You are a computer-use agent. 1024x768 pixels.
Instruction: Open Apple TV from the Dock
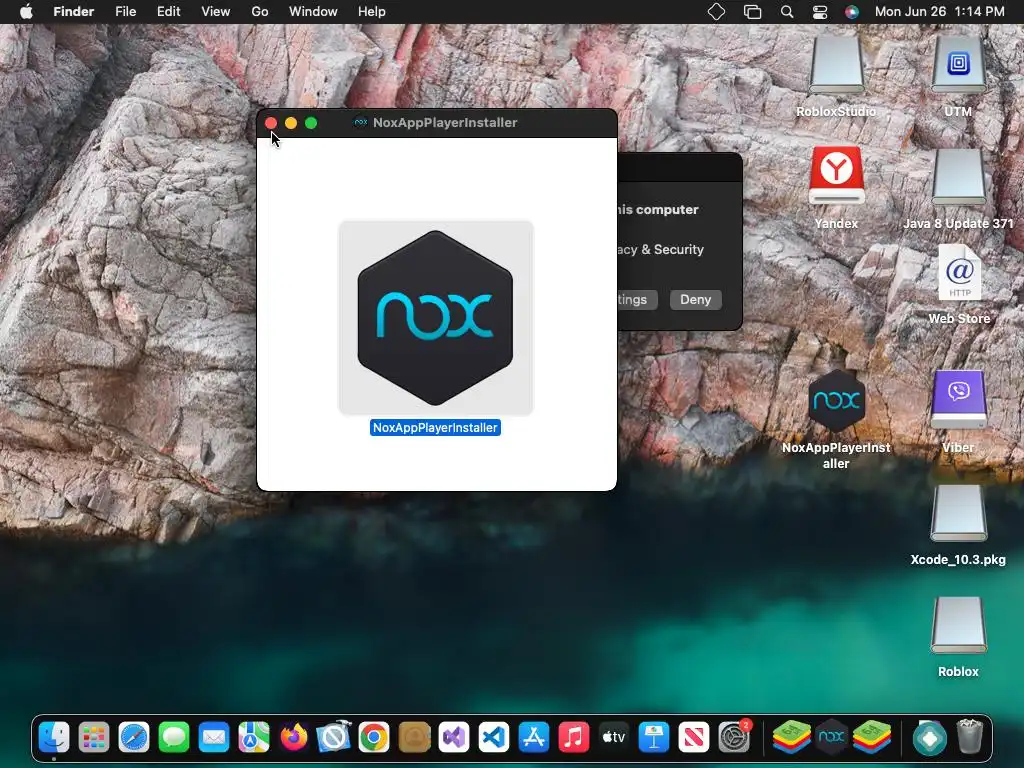tap(613, 738)
